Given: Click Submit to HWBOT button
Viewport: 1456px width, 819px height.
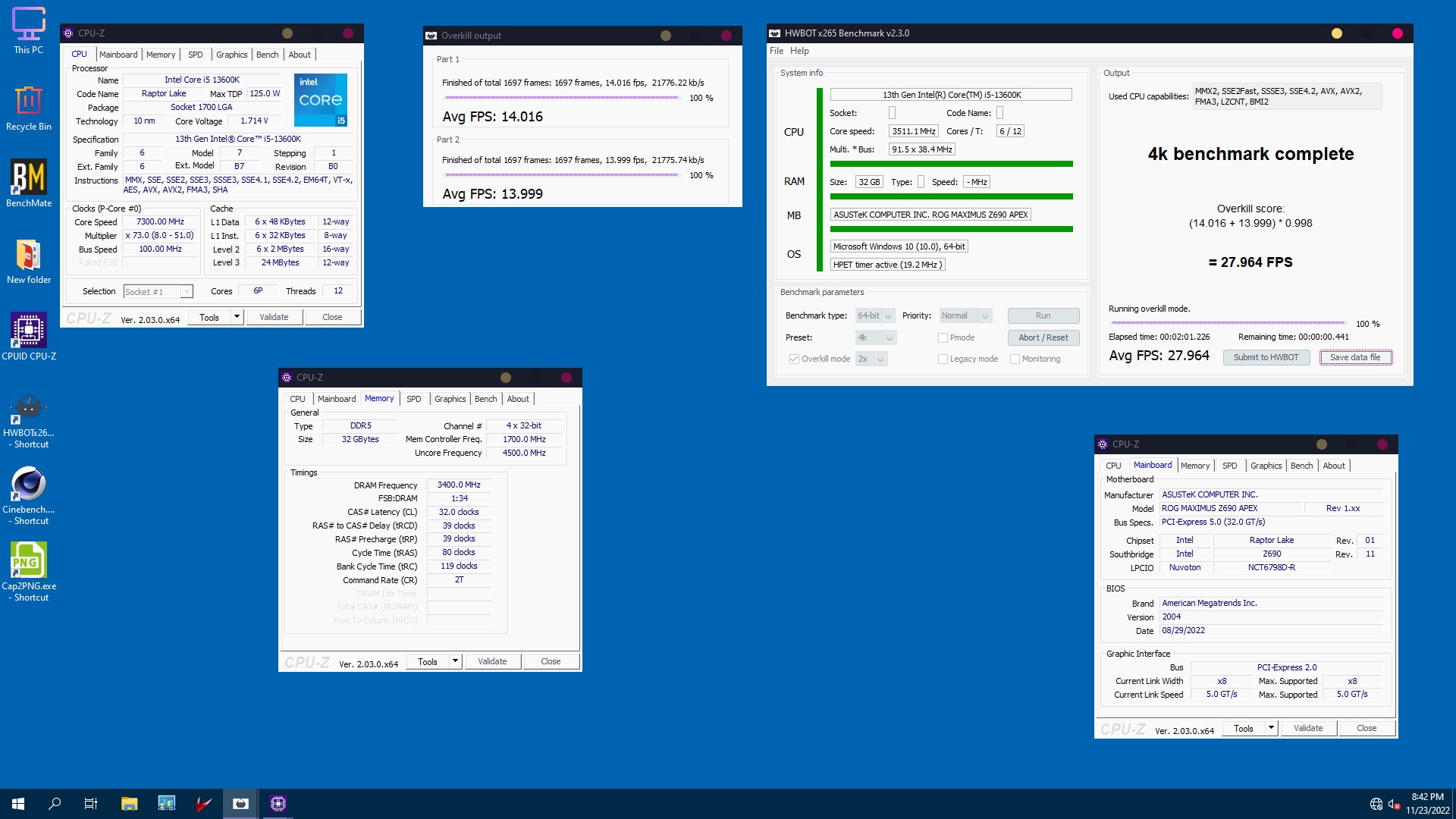Looking at the screenshot, I should coord(1266,357).
